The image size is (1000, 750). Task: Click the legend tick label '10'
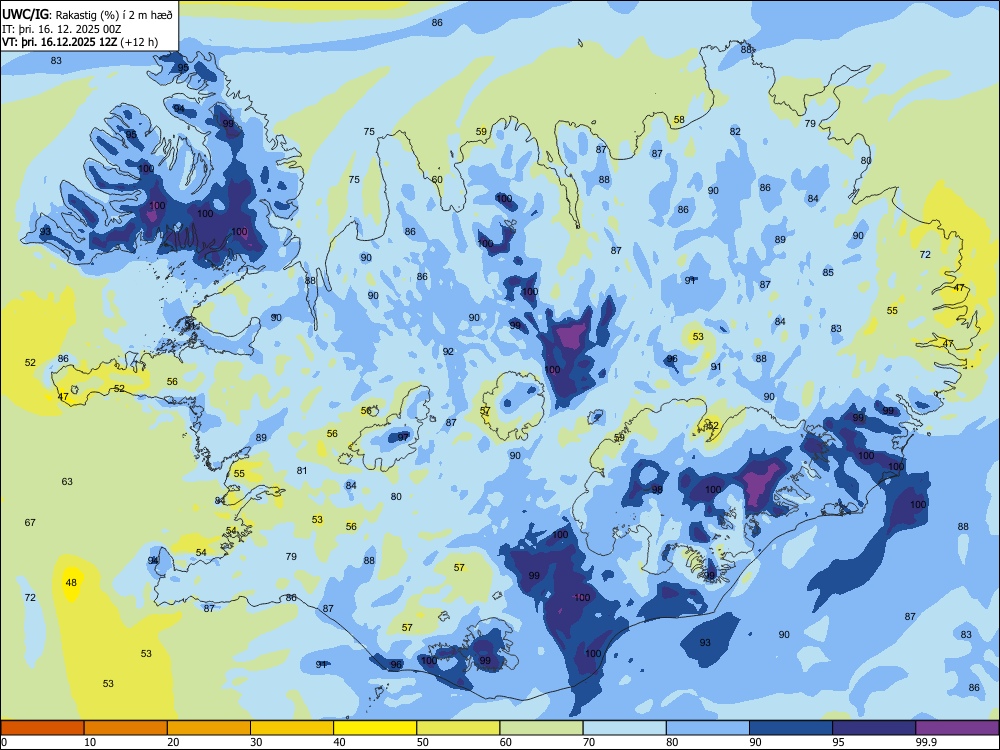click(x=90, y=742)
